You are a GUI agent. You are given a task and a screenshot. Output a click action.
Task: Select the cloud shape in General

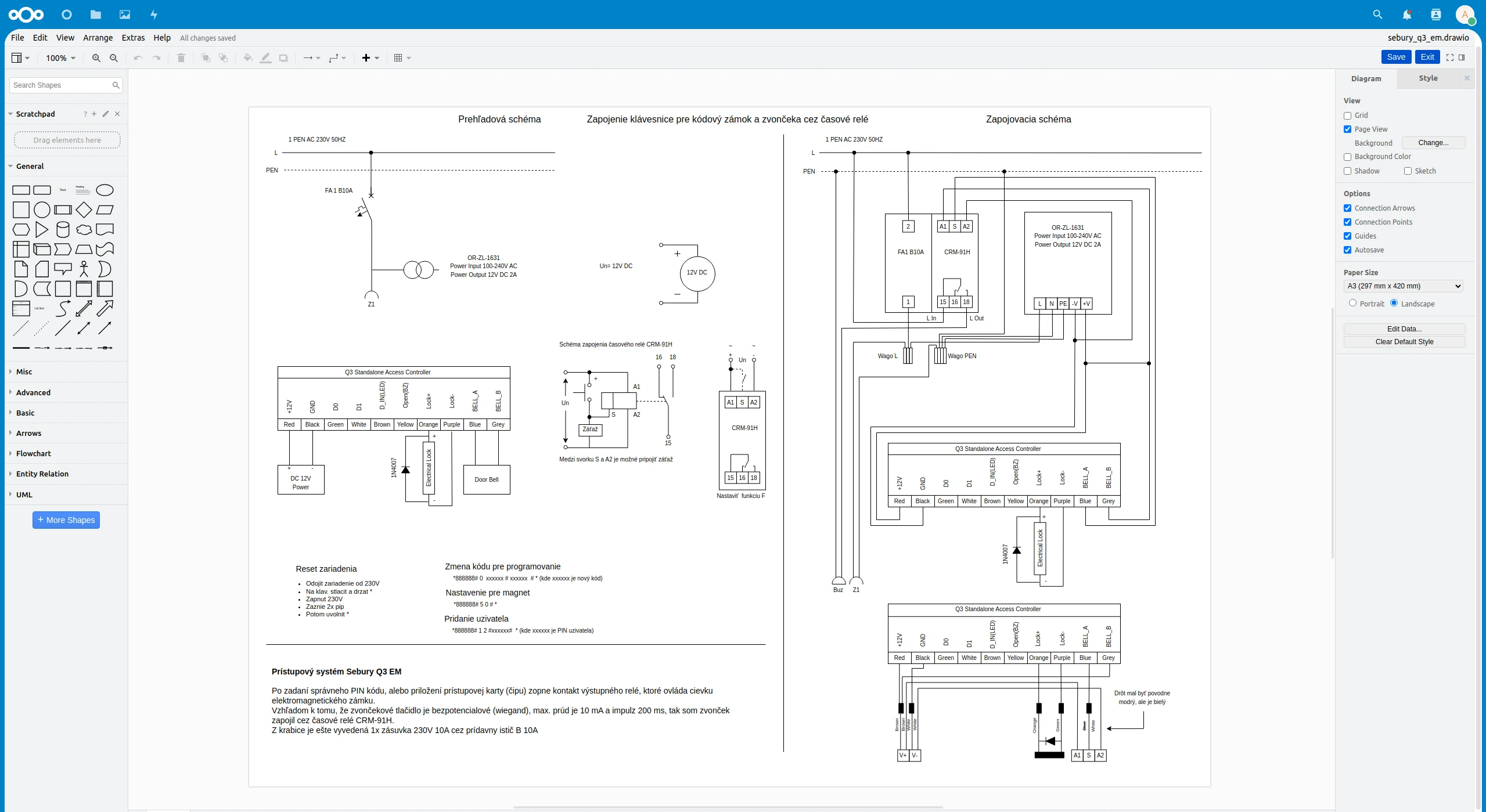84,230
